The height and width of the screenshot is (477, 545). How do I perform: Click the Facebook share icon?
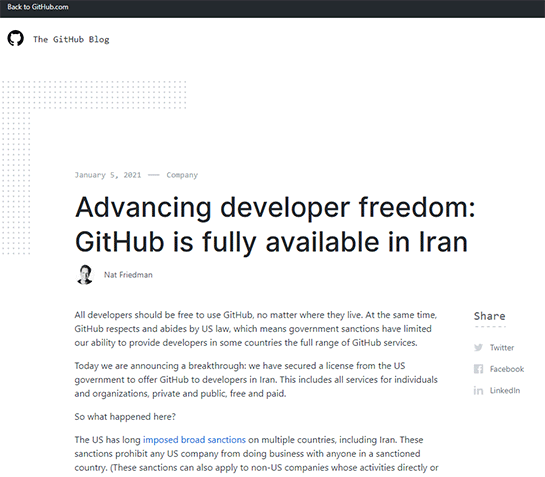point(478,369)
